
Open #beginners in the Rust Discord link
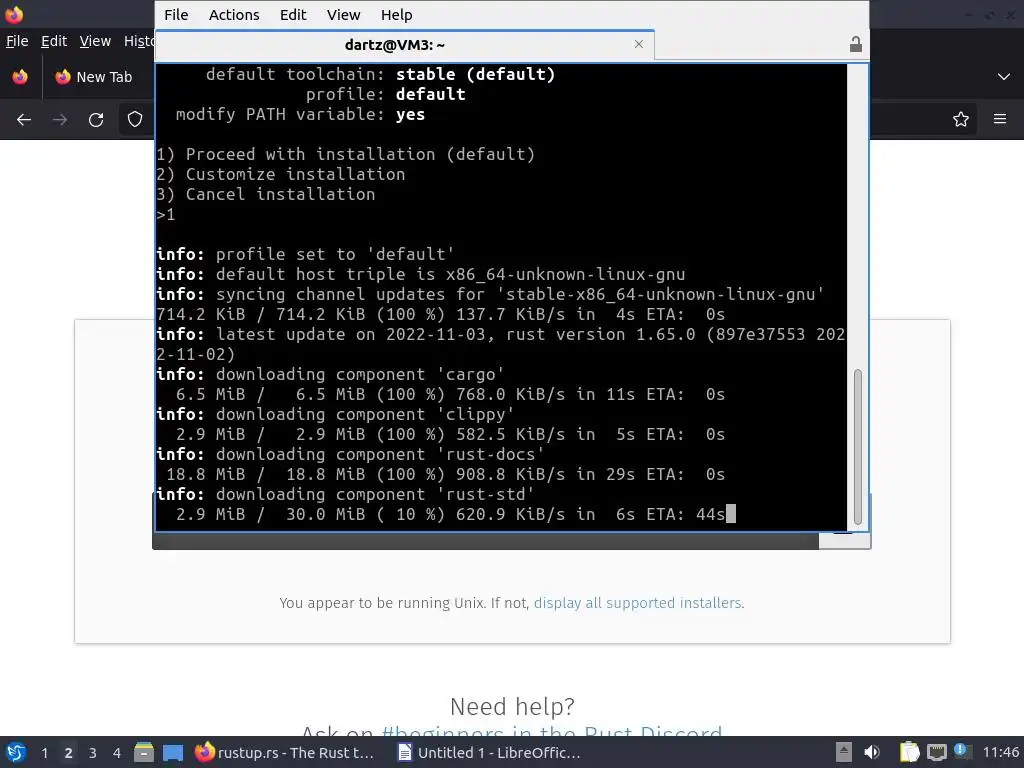[x=552, y=731]
